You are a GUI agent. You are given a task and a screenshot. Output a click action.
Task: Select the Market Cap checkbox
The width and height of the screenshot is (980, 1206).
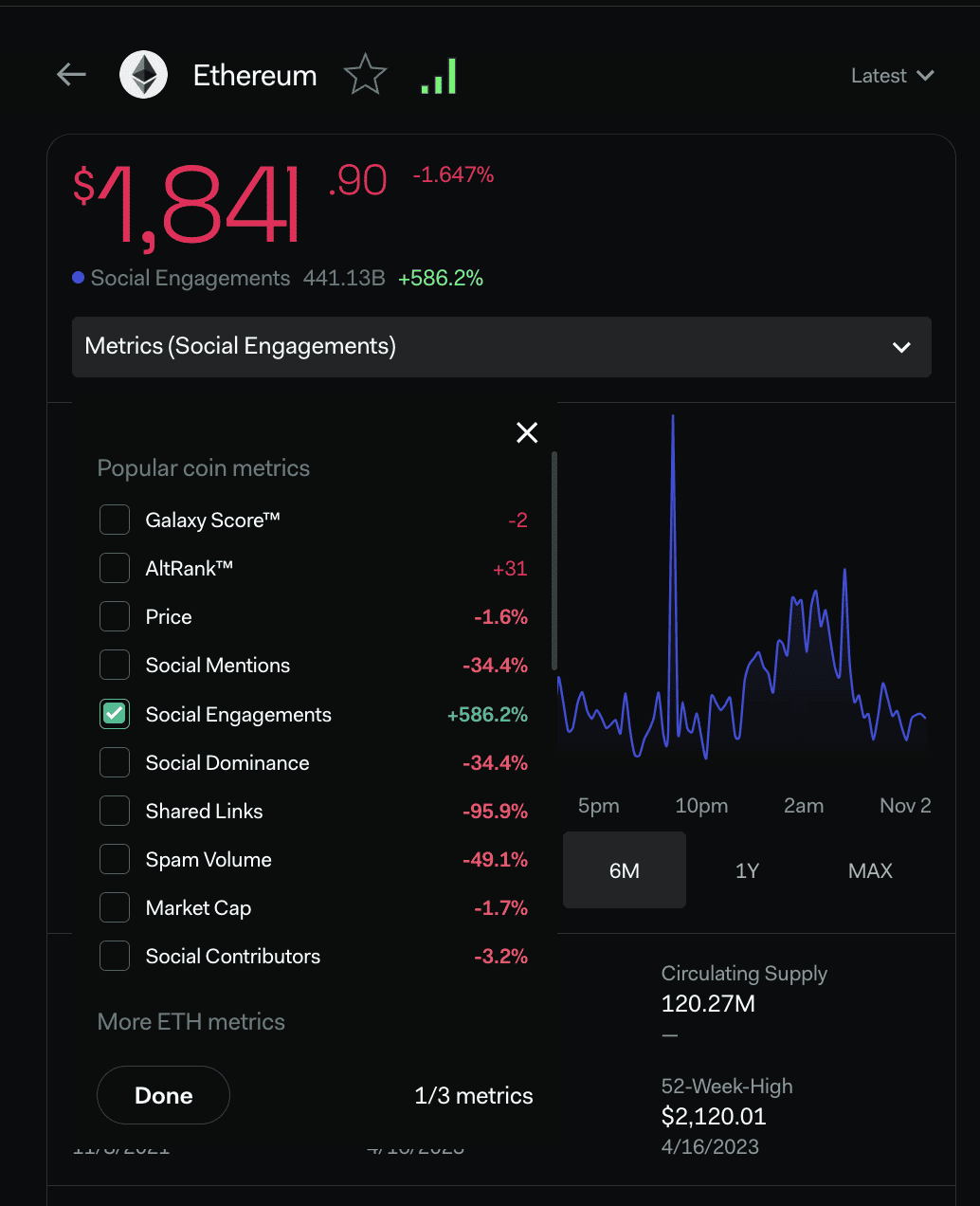[115, 907]
